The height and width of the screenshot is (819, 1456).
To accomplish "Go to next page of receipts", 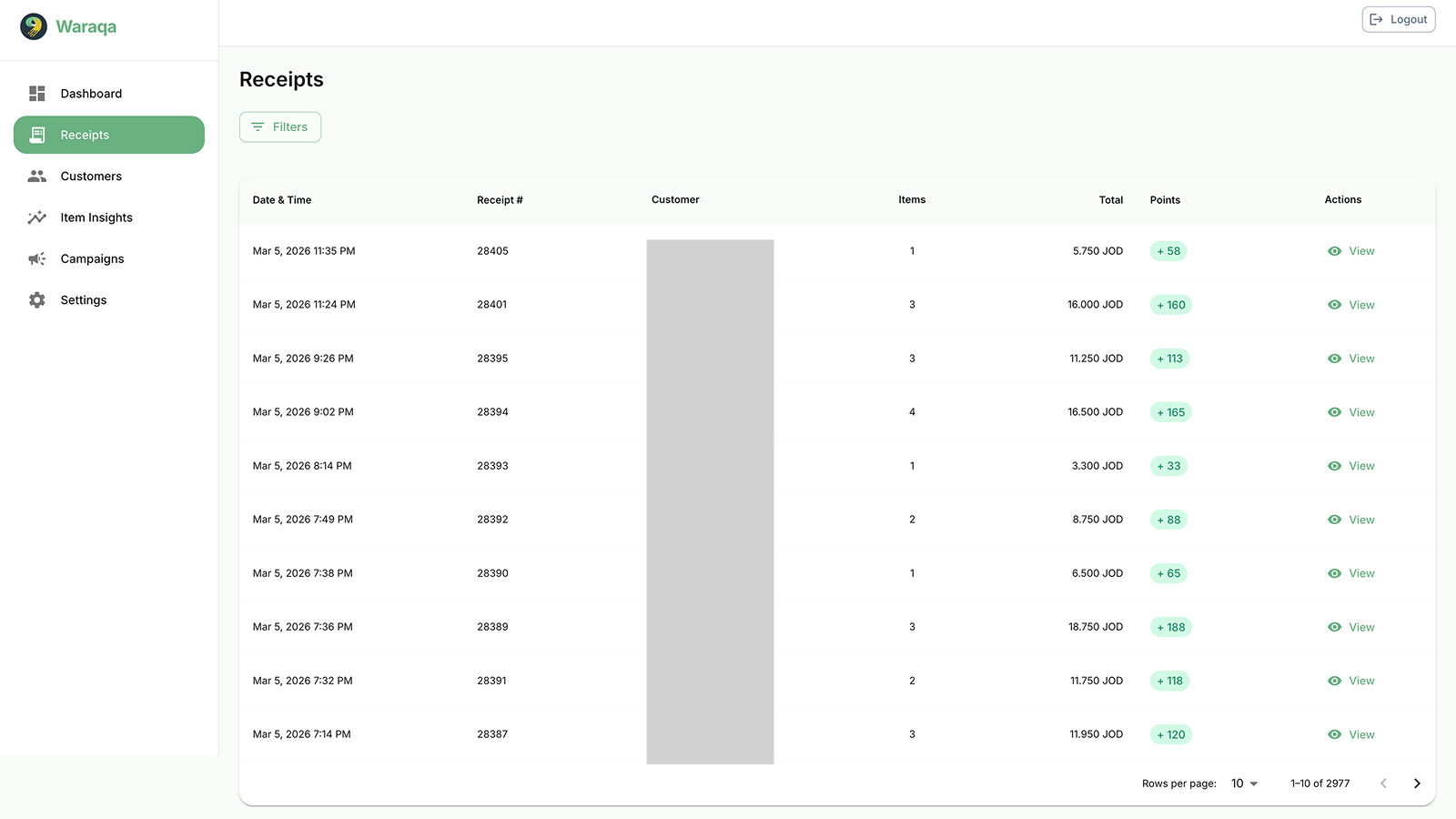I will [1417, 784].
